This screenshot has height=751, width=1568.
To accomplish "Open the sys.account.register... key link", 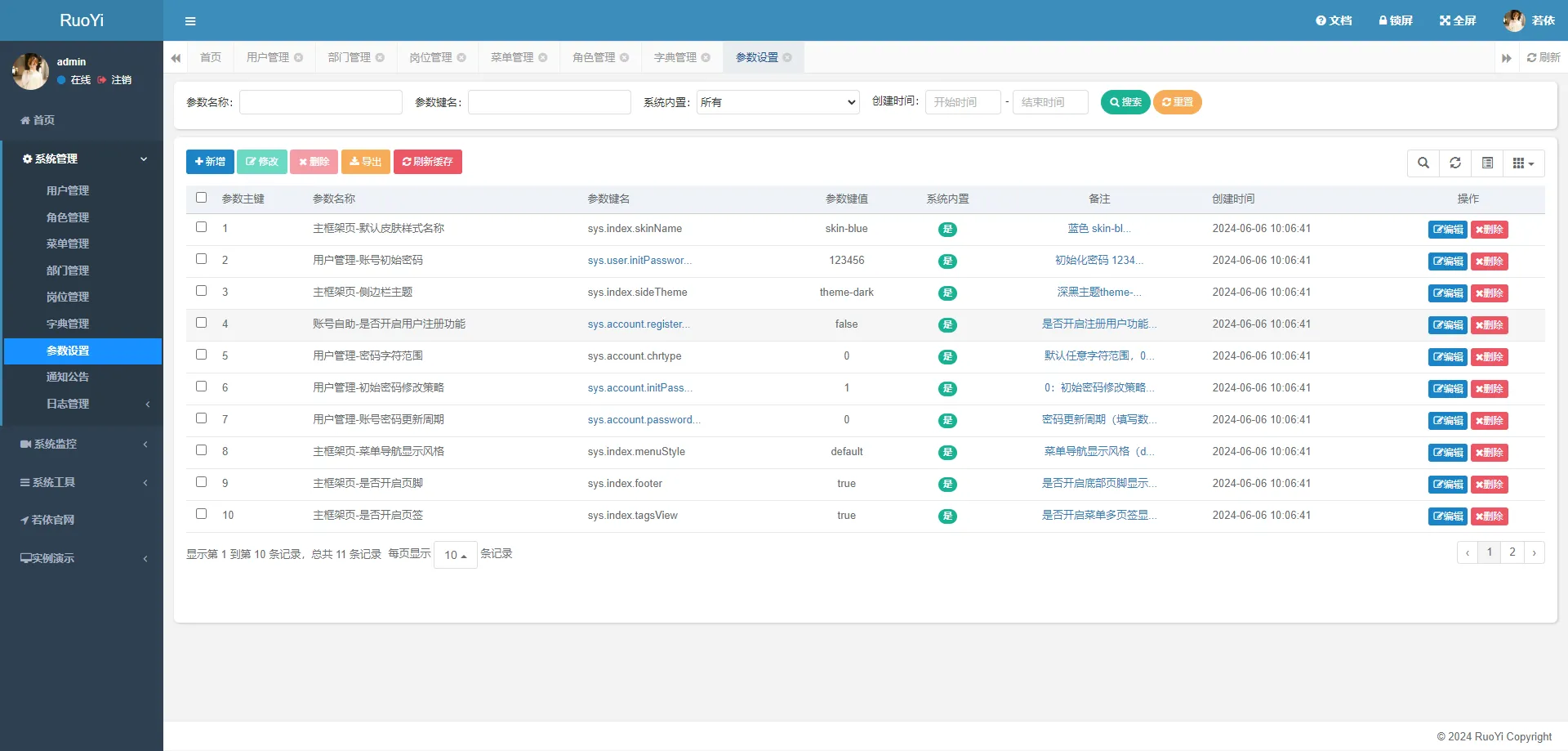I will 639,324.
